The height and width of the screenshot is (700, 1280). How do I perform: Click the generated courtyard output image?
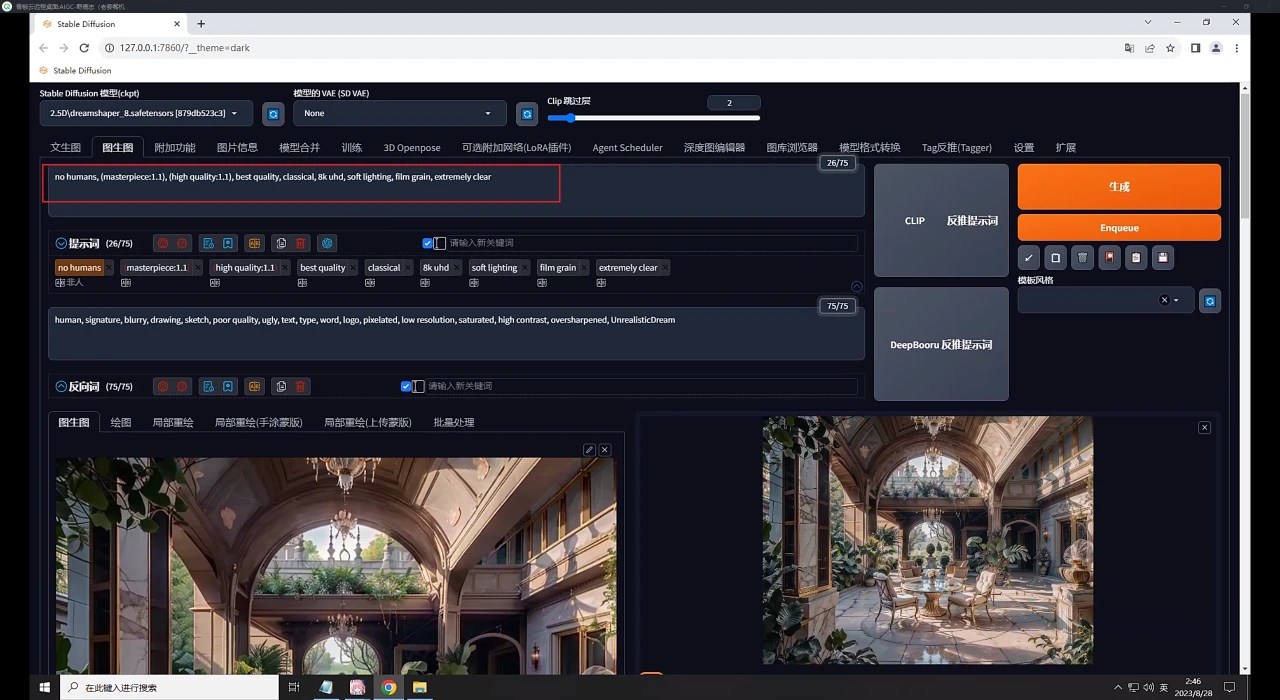tap(927, 540)
